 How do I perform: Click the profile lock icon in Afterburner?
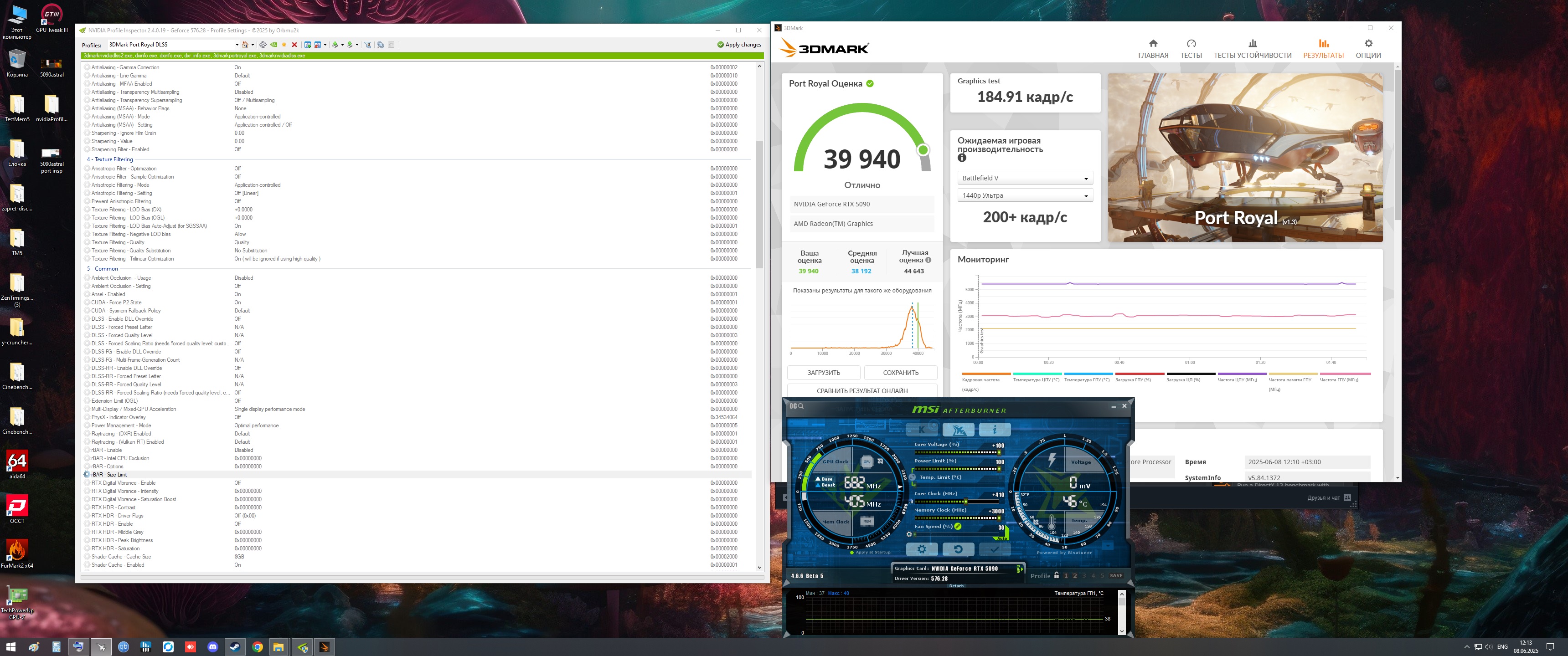tap(1056, 575)
